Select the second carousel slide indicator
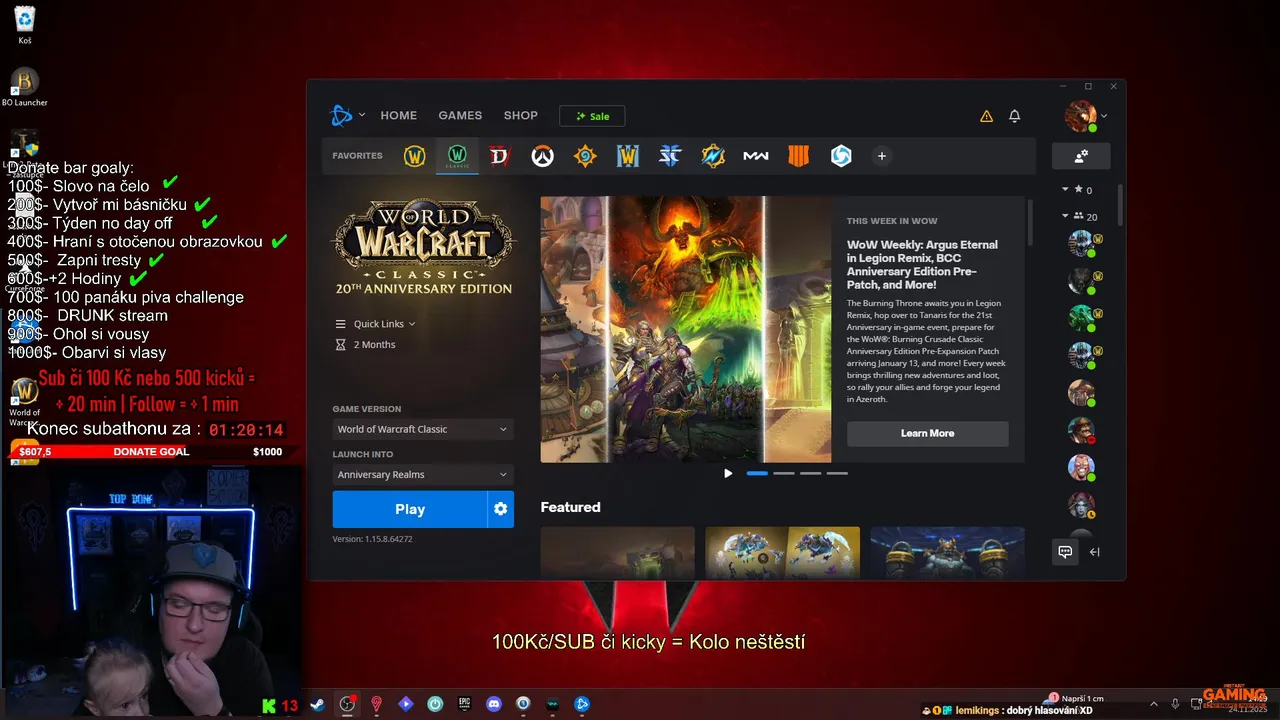 pos(784,473)
